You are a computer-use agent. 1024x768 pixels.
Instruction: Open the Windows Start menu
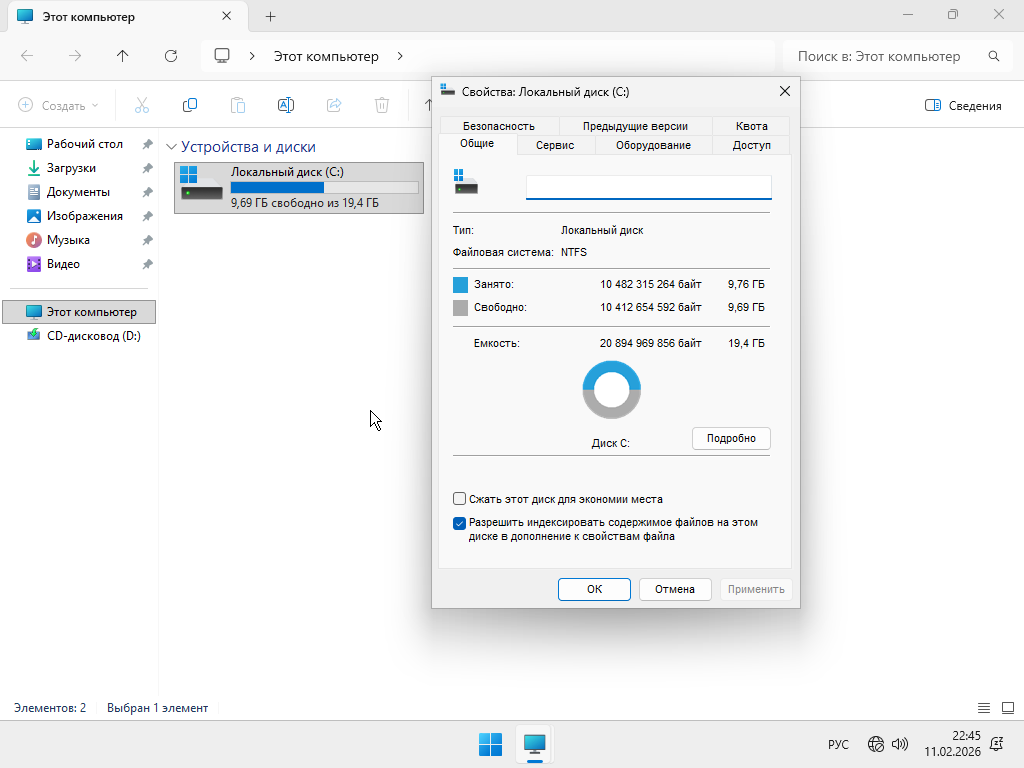(490, 744)
